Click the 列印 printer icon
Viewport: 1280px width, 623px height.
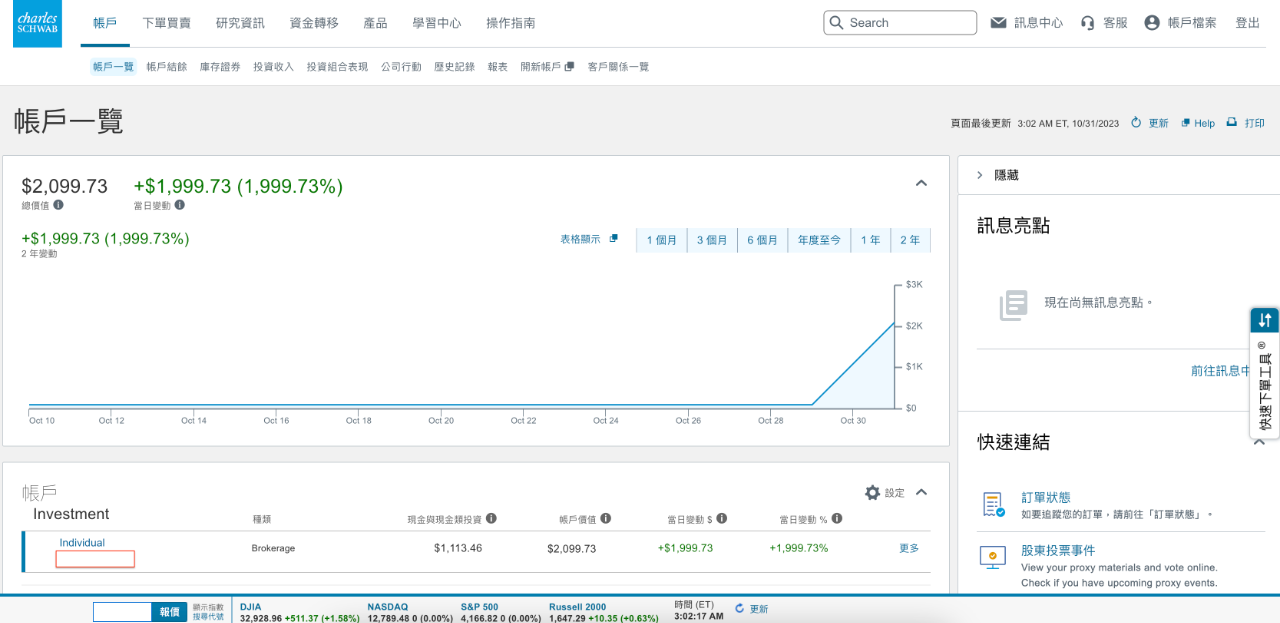(1232, 122)
